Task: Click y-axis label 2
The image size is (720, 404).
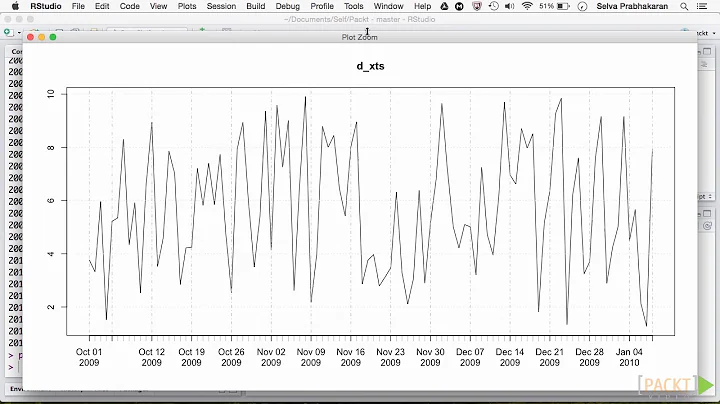Action: pos(51,307)
